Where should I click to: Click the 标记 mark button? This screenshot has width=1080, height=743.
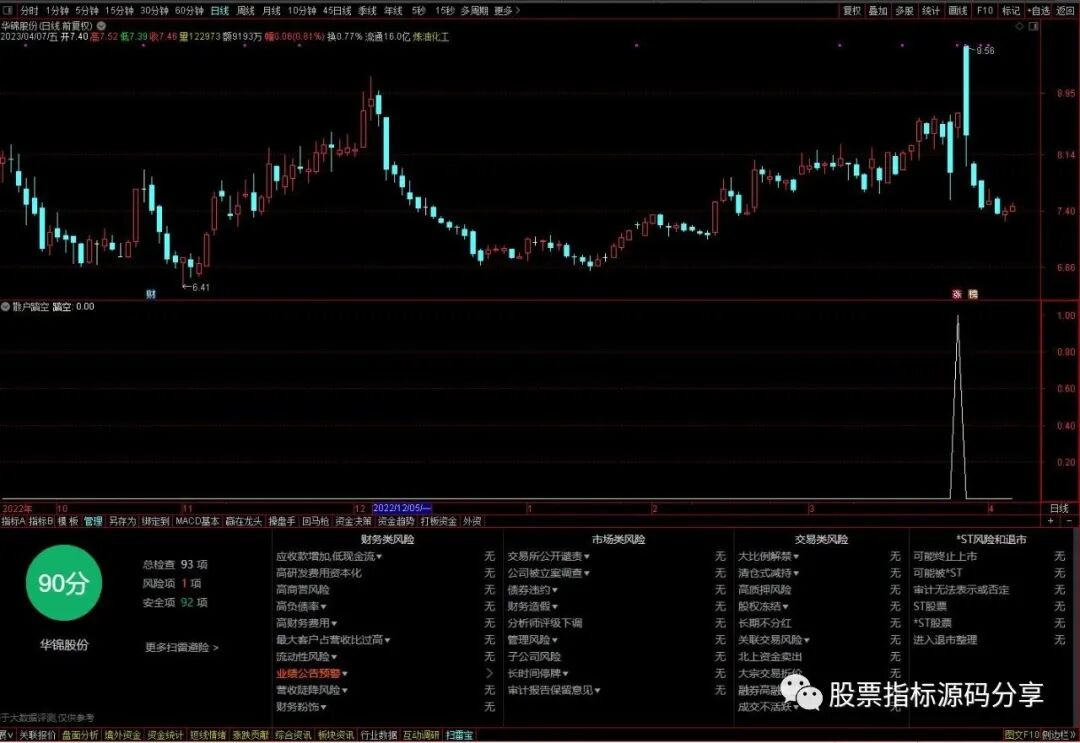point(1011,10)
